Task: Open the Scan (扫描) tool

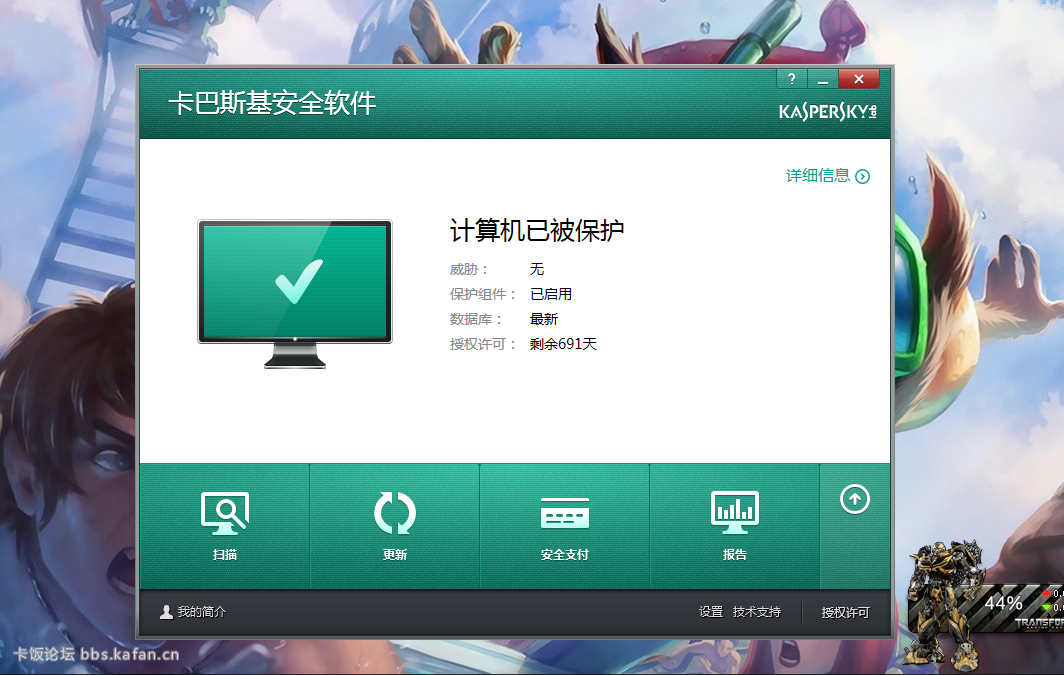Action: (x=225, y=526)
